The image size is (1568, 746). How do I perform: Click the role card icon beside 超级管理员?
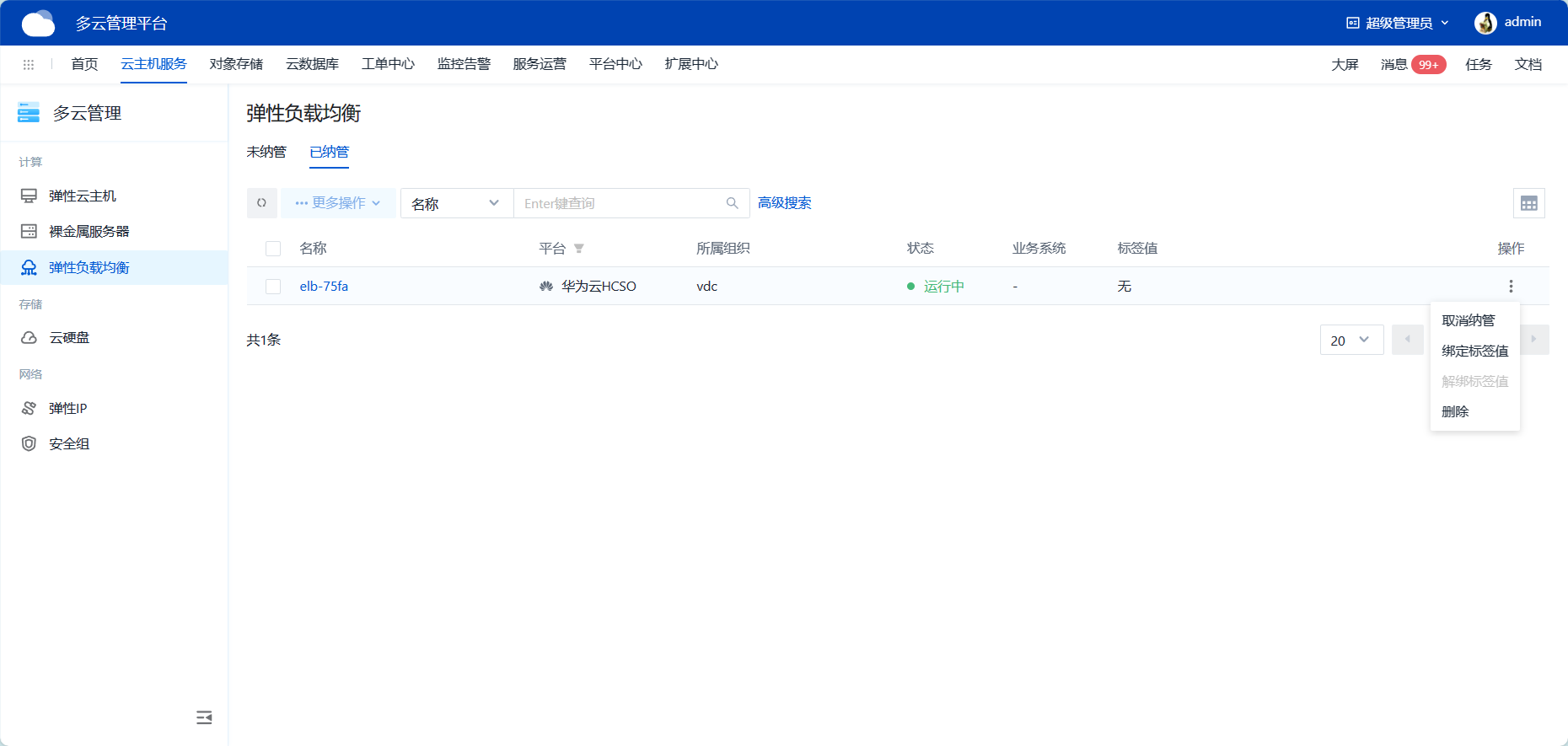pyautogui.click(x=1353, y=23)
